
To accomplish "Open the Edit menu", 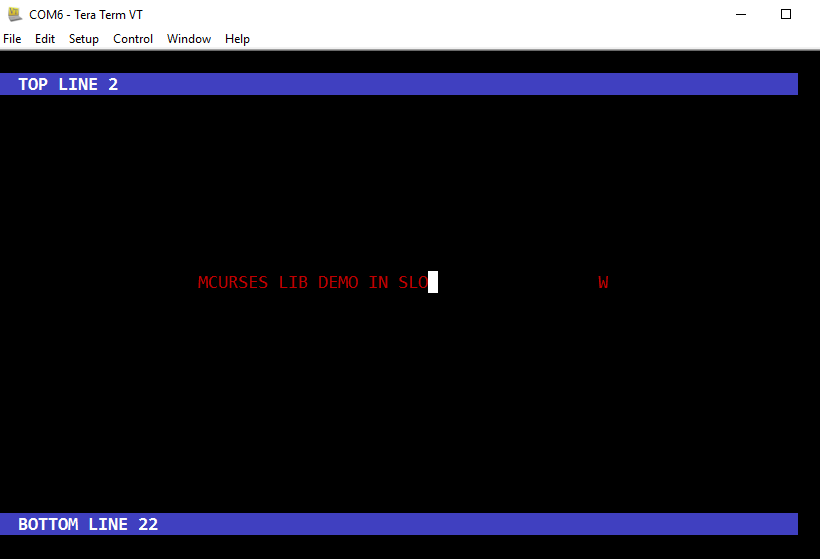I will 45,39.
